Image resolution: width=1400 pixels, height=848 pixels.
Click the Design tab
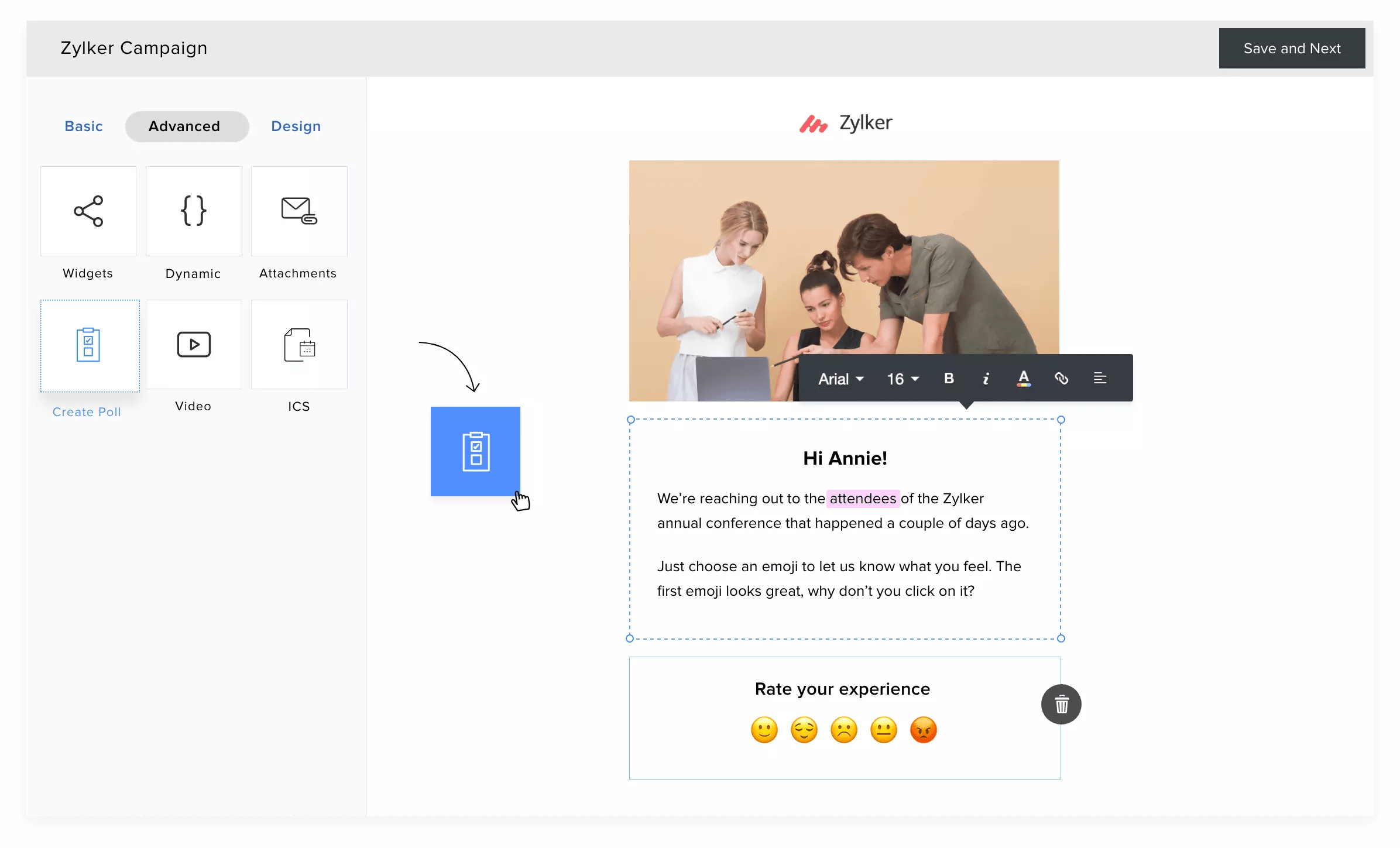[x=297, y=126]
